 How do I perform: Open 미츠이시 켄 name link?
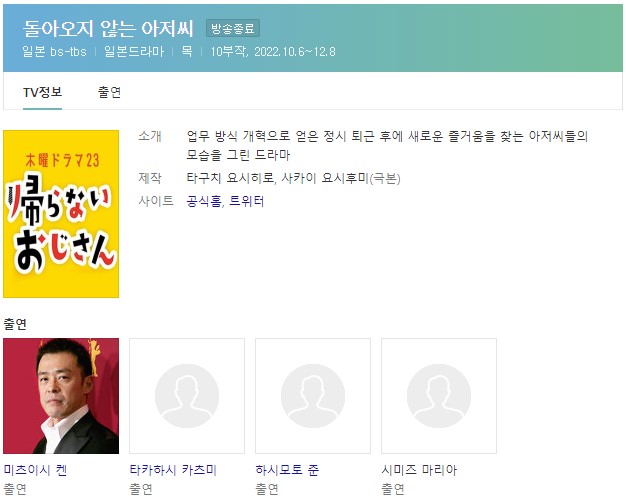(36, 470)
